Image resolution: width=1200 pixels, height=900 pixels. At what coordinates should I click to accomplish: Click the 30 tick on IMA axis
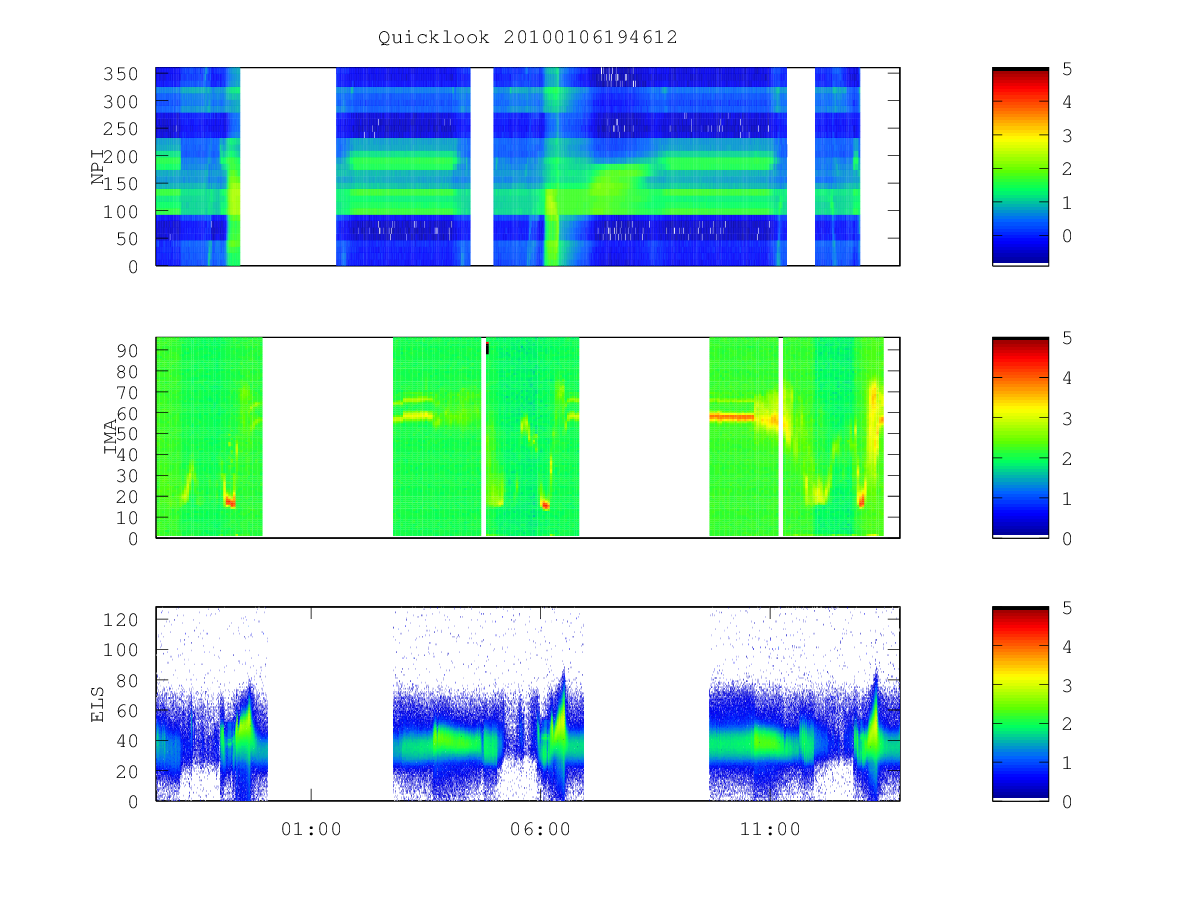(129, 475)
